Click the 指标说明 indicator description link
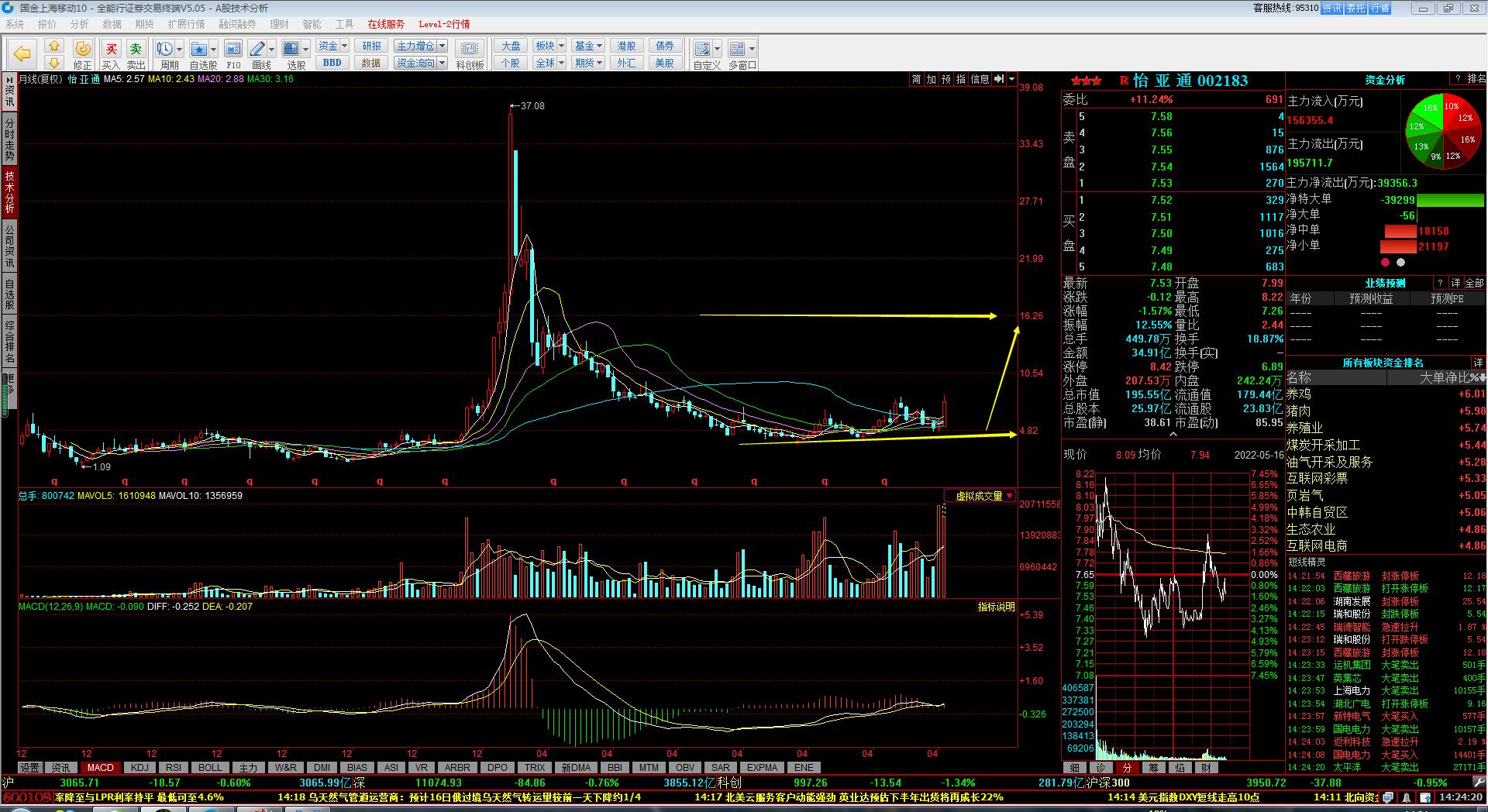Image resolution: width=1488 pixels, height=812 pixels. pyautogui.click(x=996, y=607)
